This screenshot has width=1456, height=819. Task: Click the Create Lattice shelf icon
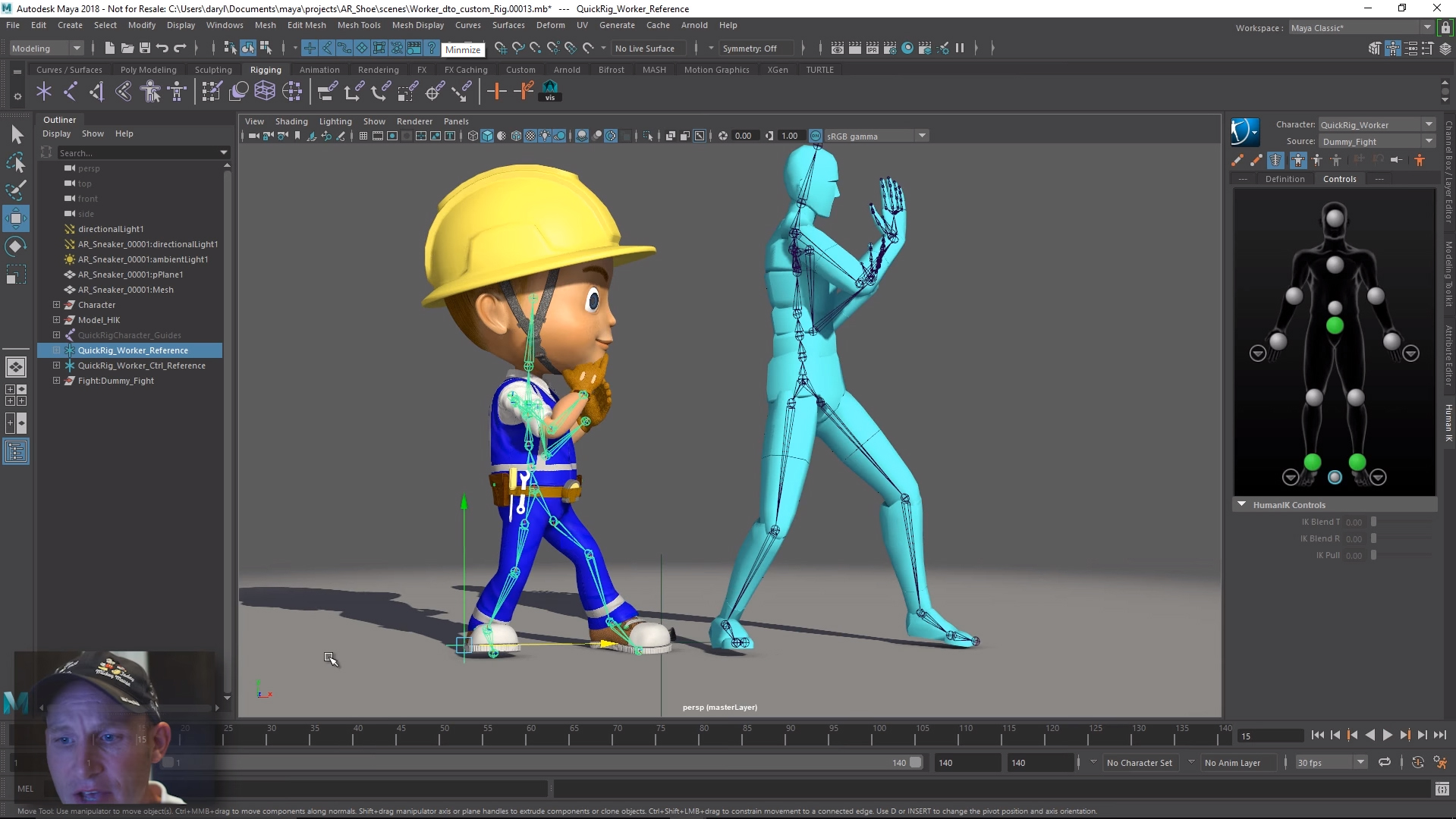coord(265,92)
